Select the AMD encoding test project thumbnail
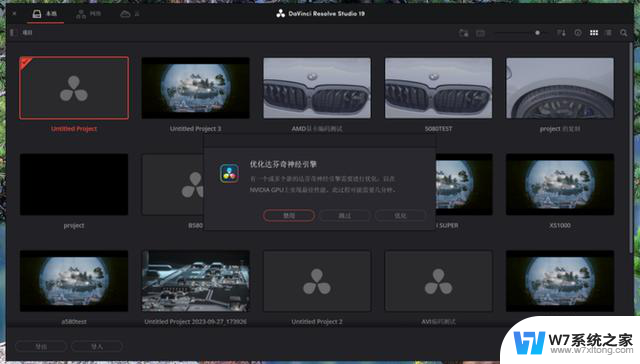This screenshot has height=364, width=640. point(317,88)
